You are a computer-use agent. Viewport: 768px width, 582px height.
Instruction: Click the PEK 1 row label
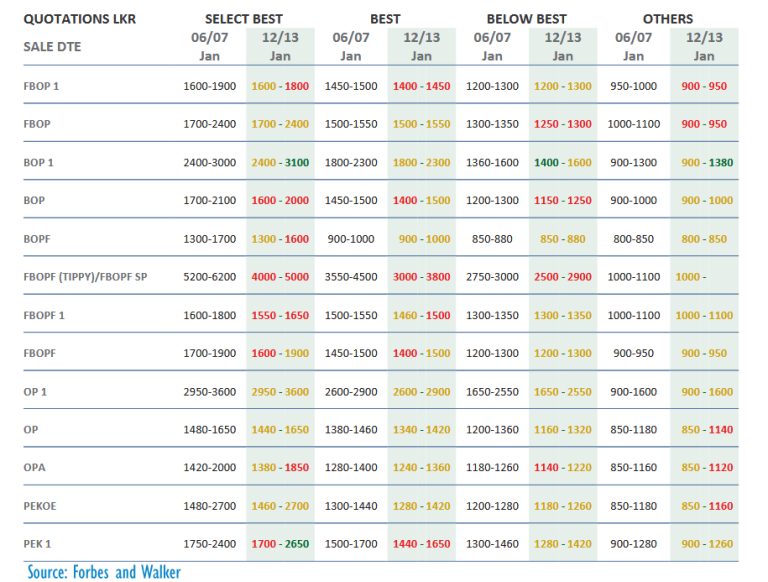[x=39, y=544]
